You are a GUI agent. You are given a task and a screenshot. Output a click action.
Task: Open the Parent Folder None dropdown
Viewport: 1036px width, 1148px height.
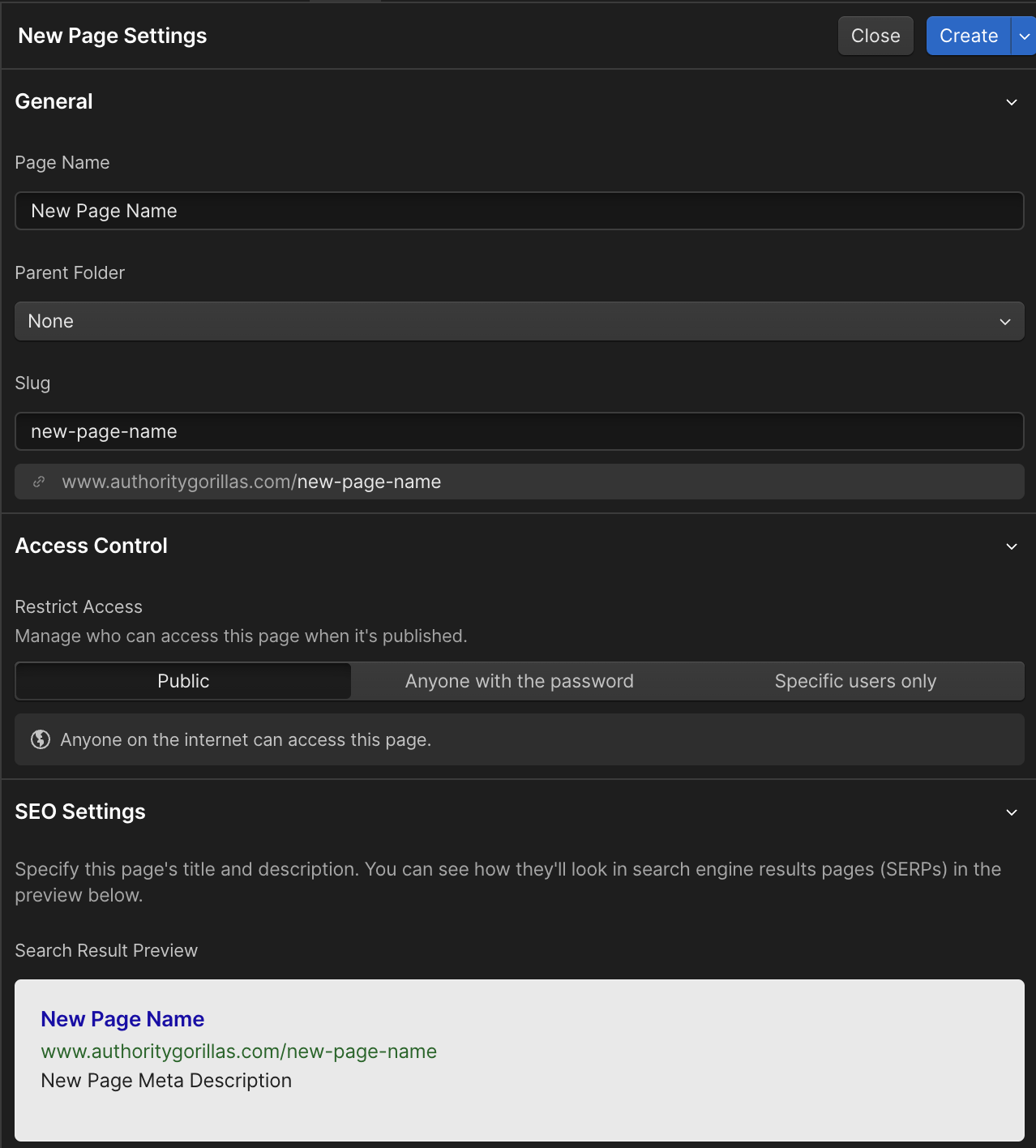click(x=520, y=321)
